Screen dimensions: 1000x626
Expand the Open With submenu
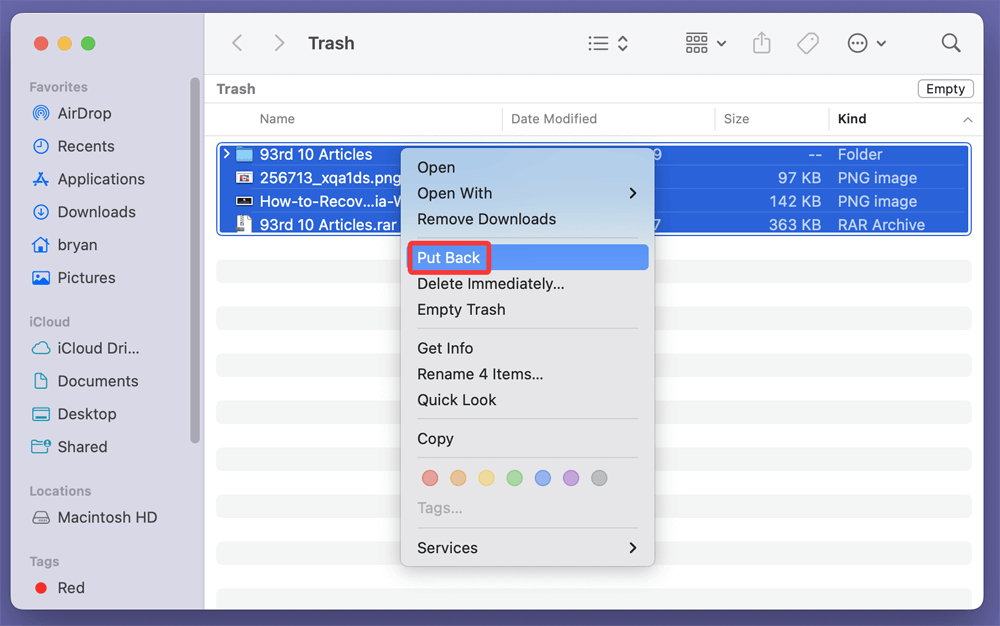point(527,193)
